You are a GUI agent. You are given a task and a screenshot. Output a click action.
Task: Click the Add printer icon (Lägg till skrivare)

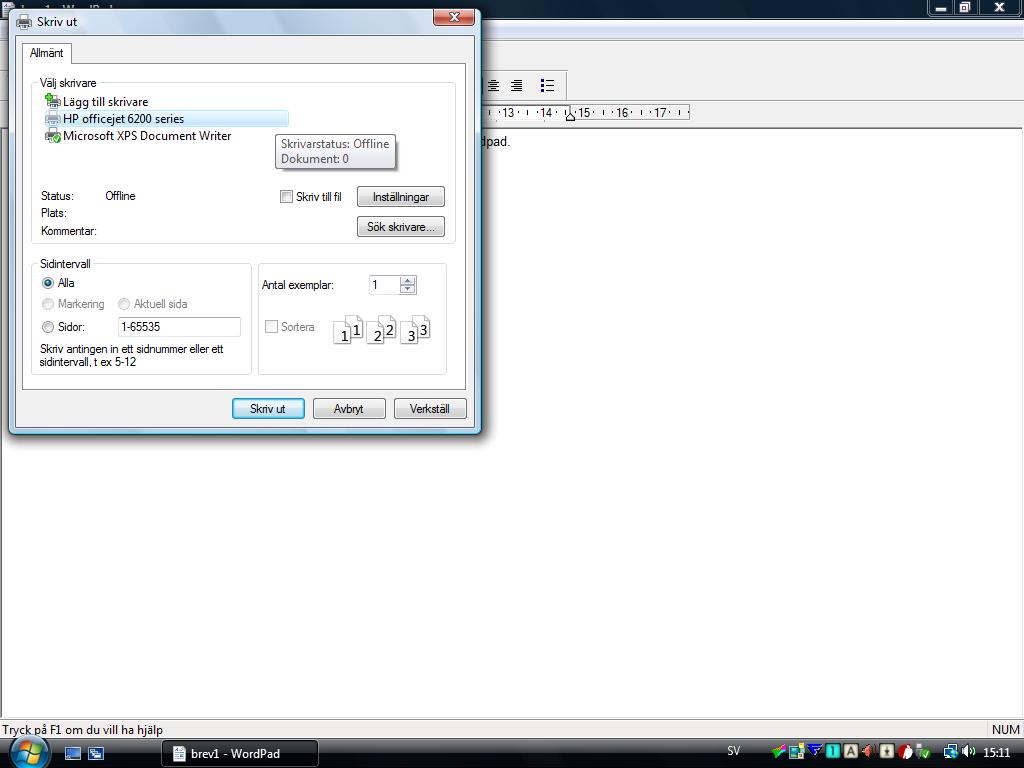pos(52,101)
